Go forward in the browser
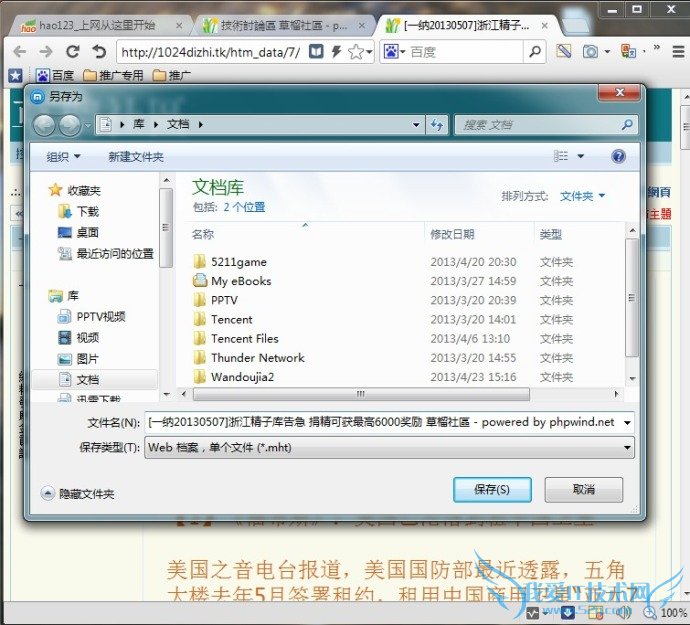Viewport: 690px width, 625px height. (46, 52)
